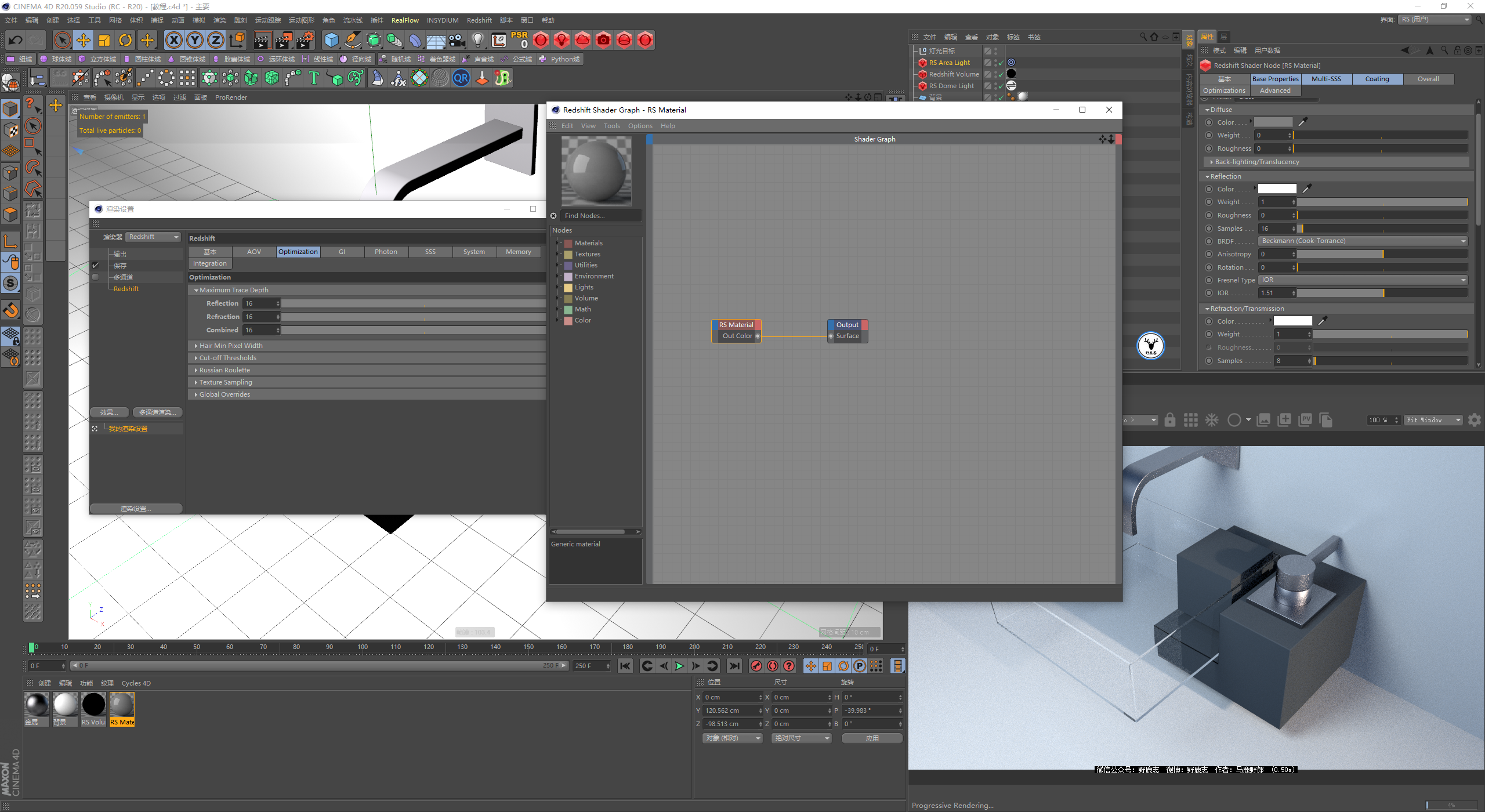Toggle the 保存 checkbox in render settings
1485x812 pixels.
[96, 266]
